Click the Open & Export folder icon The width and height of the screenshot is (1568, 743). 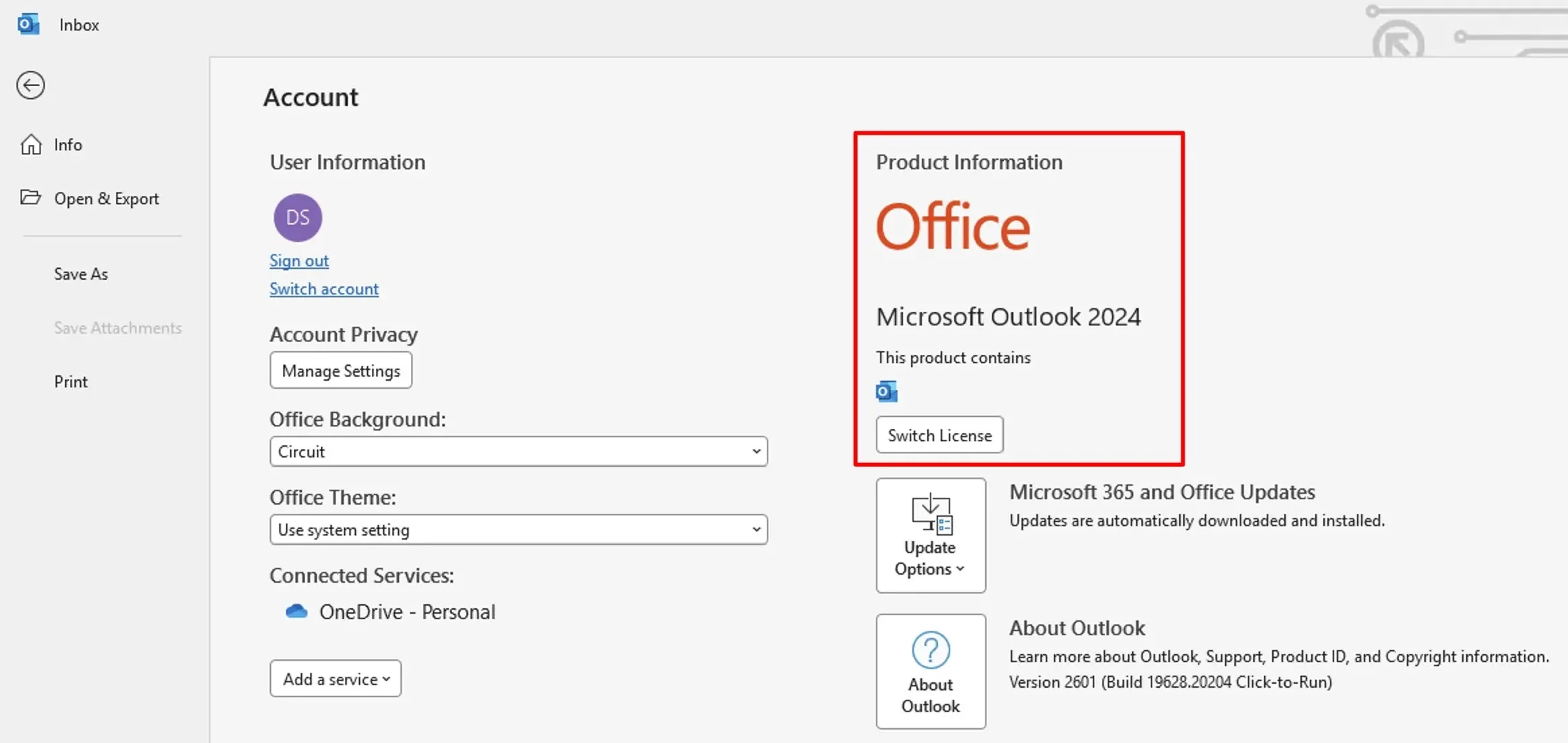[30, 197]
